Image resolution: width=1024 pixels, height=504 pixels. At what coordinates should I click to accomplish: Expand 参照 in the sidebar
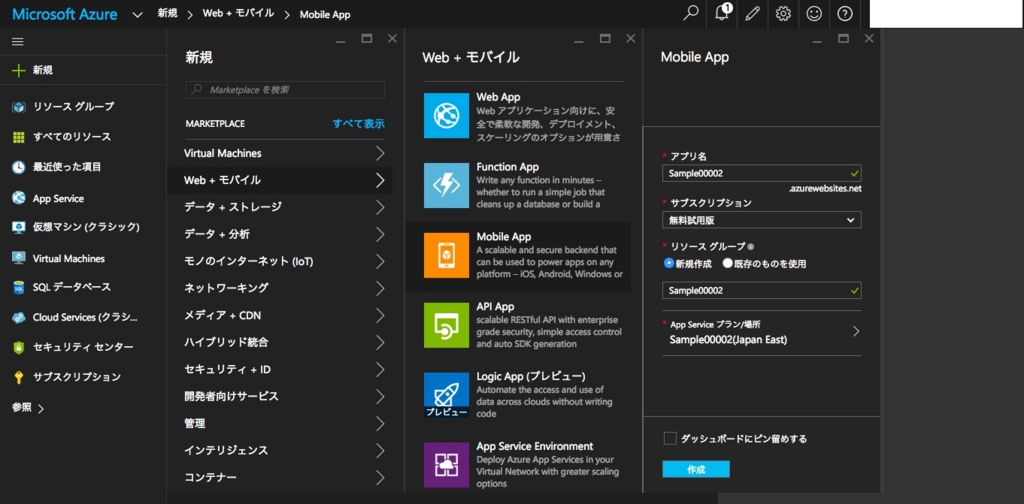(x=28, y=408)
